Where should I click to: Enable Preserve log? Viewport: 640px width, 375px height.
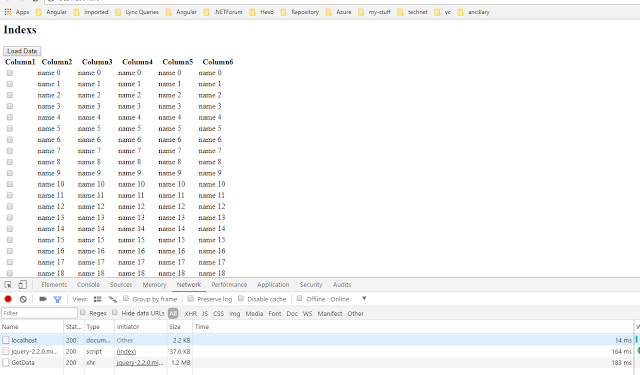pyautogui.click(x=191, y=299)
